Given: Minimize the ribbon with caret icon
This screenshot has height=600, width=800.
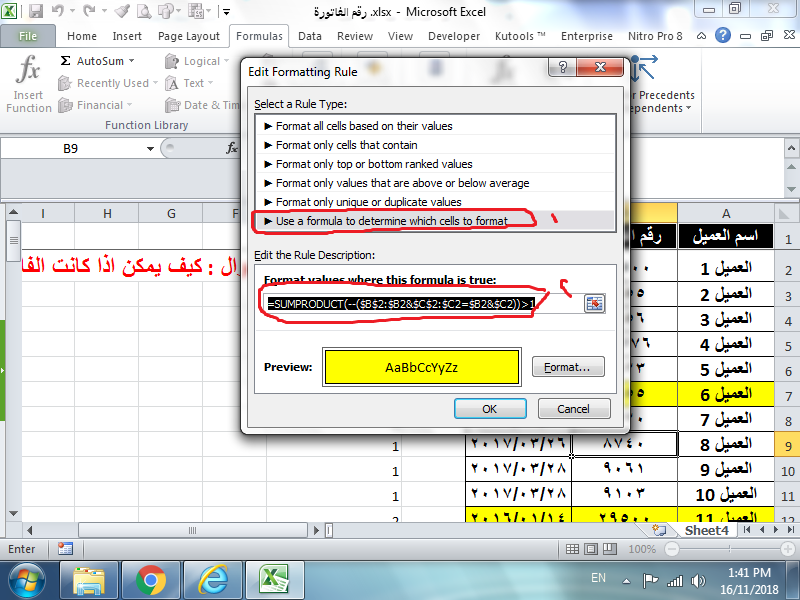Looking at the screenshot, I should [x=702, y=36].
